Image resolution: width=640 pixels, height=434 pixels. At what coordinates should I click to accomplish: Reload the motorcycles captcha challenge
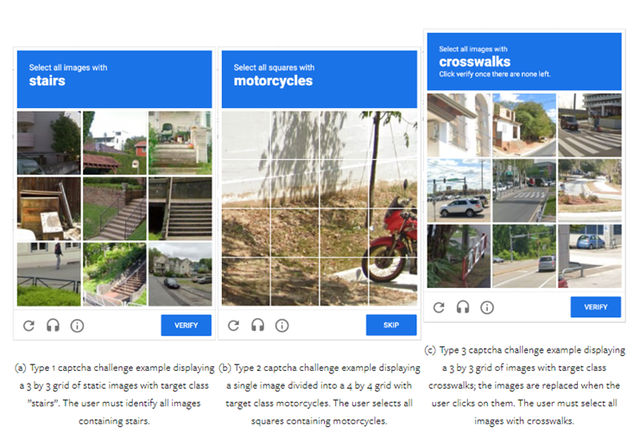click(x=233, y=325)
